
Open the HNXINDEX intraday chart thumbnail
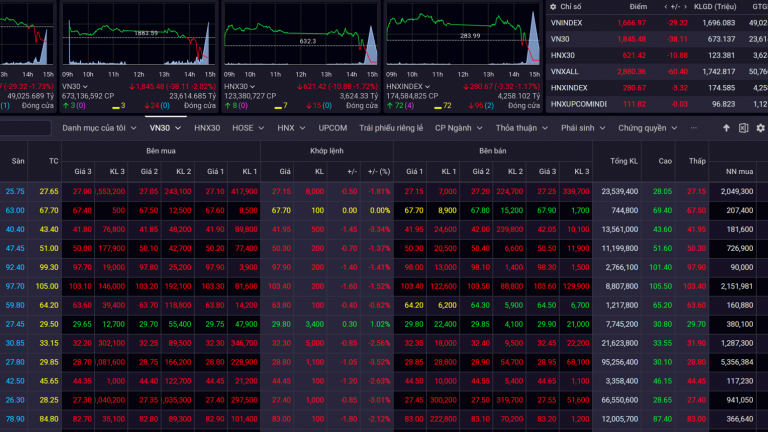(x=463, y=35)
